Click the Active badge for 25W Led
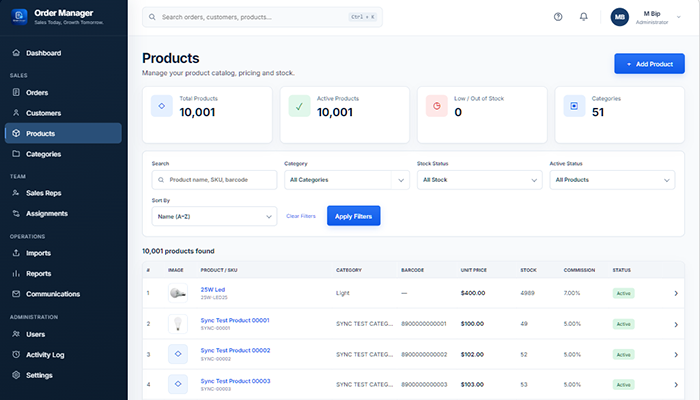This screenshot has height=400, width=700. [x=623, y=293]
